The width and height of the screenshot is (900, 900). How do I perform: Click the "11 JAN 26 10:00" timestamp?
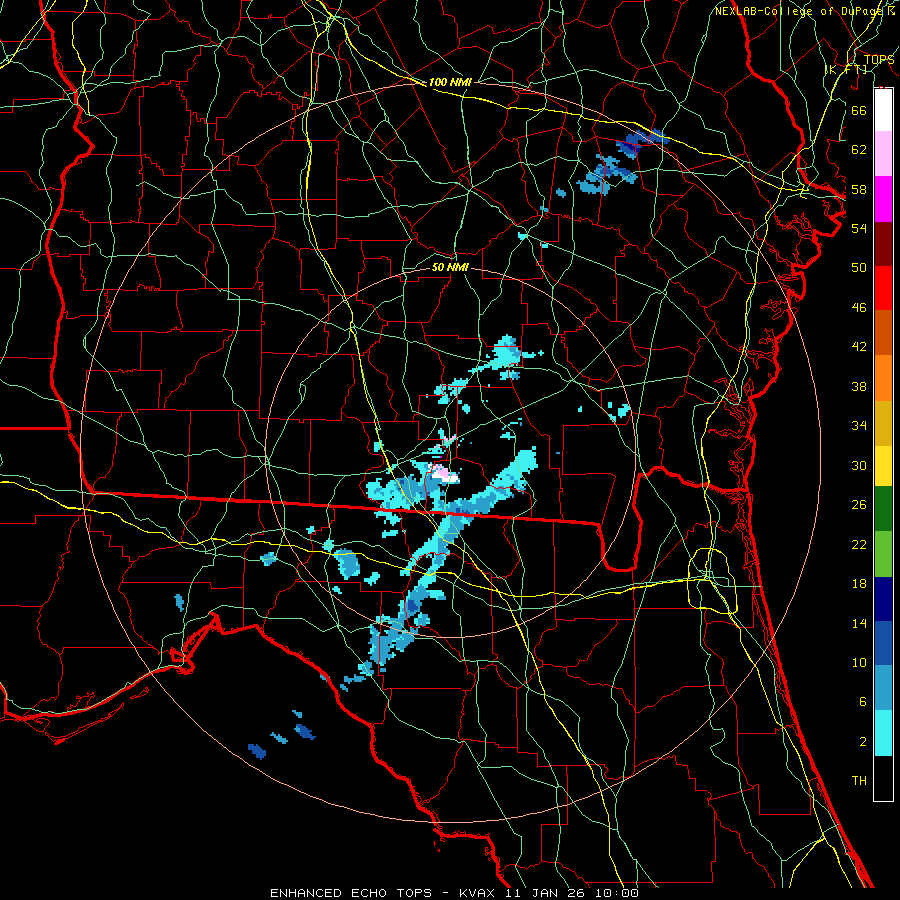572,893
